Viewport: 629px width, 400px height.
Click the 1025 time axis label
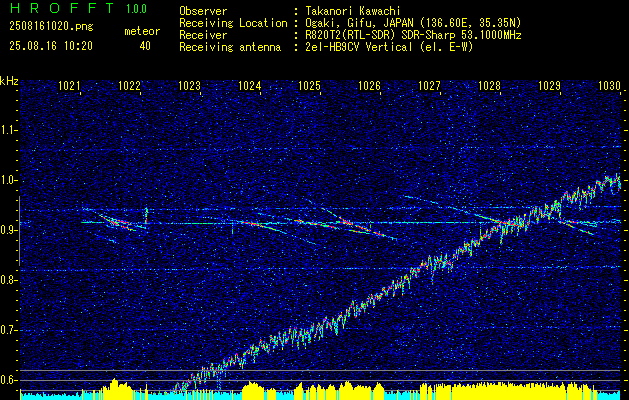point(309,85)
